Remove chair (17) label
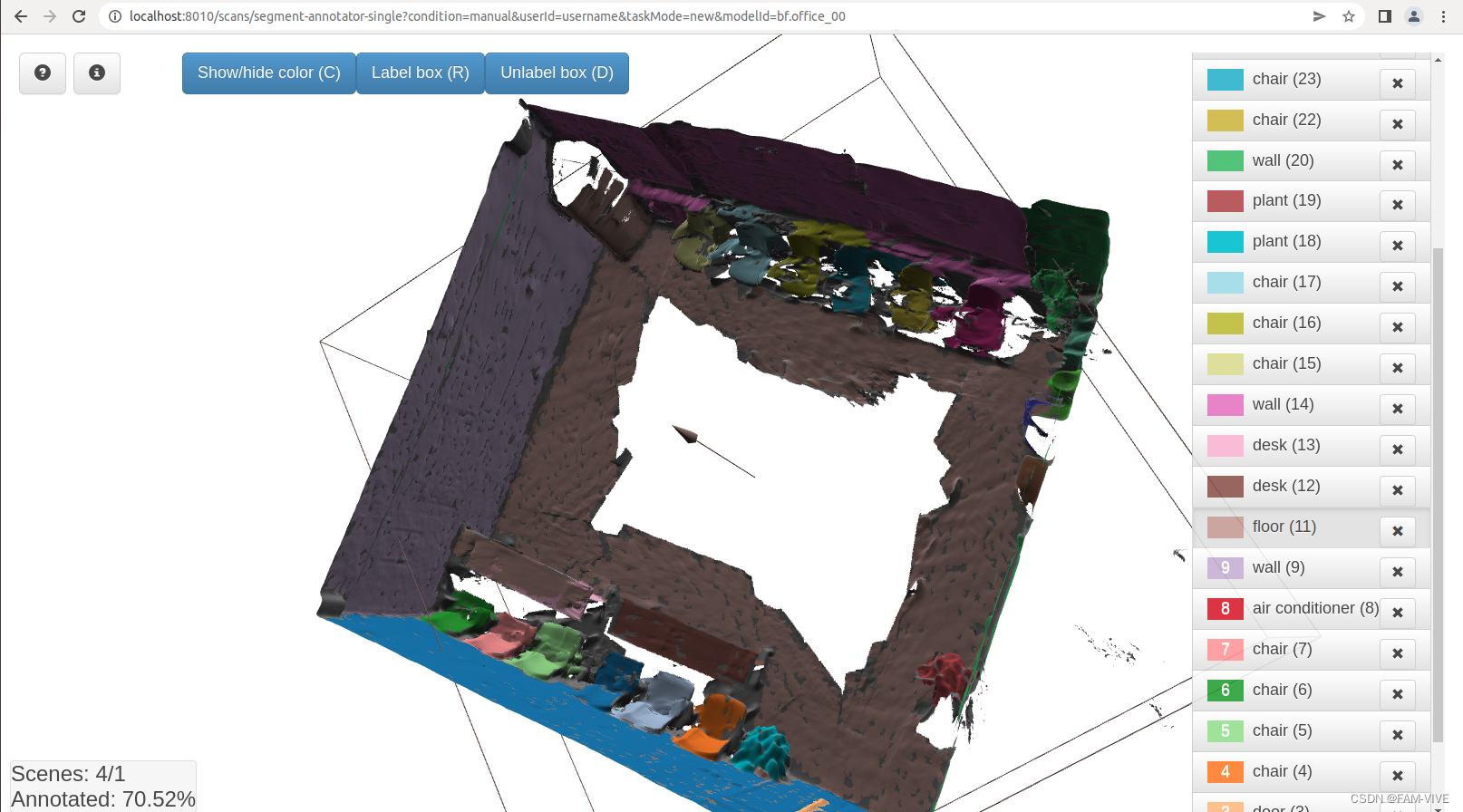This screenshot has width=1463, height=812. click(1398, 286)
